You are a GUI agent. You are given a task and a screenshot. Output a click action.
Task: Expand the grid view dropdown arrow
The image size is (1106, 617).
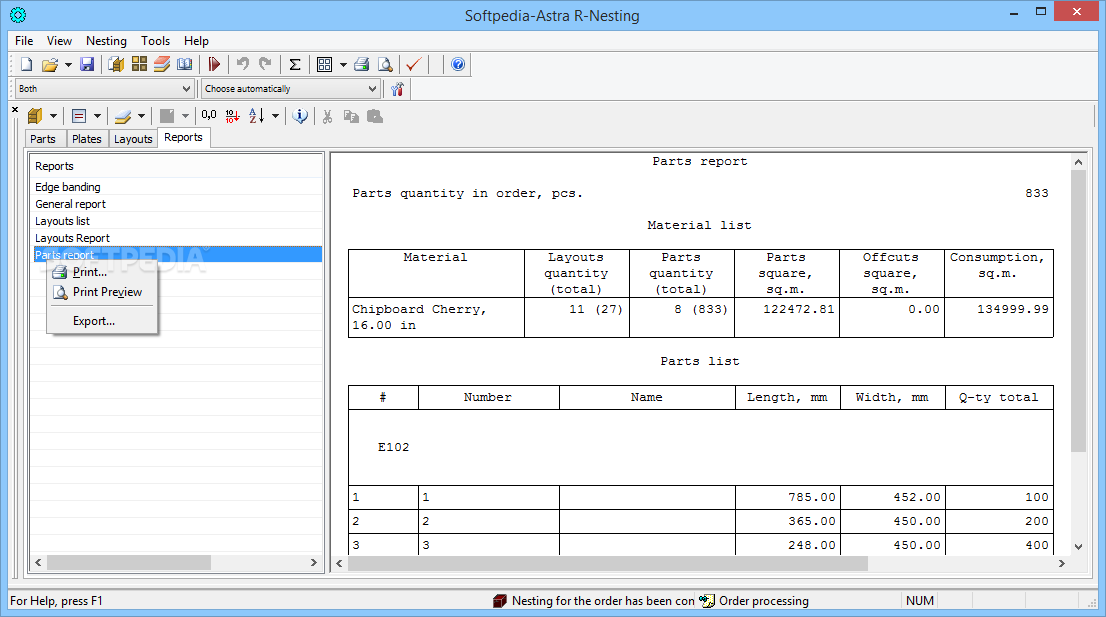pyautogui.click(x=343, y=64)
